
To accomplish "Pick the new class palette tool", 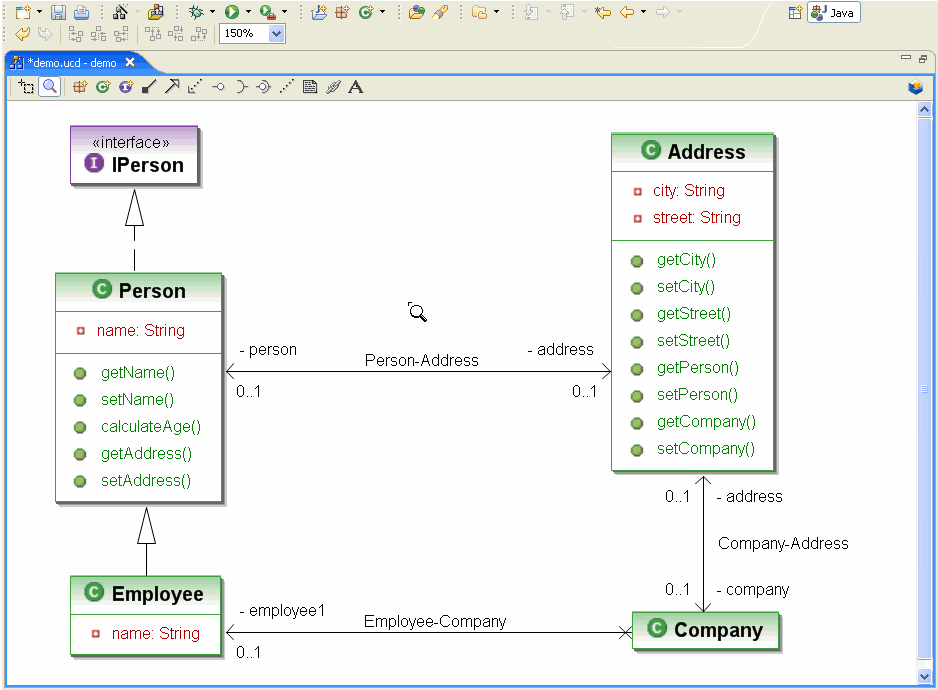I will click(102, 87).
